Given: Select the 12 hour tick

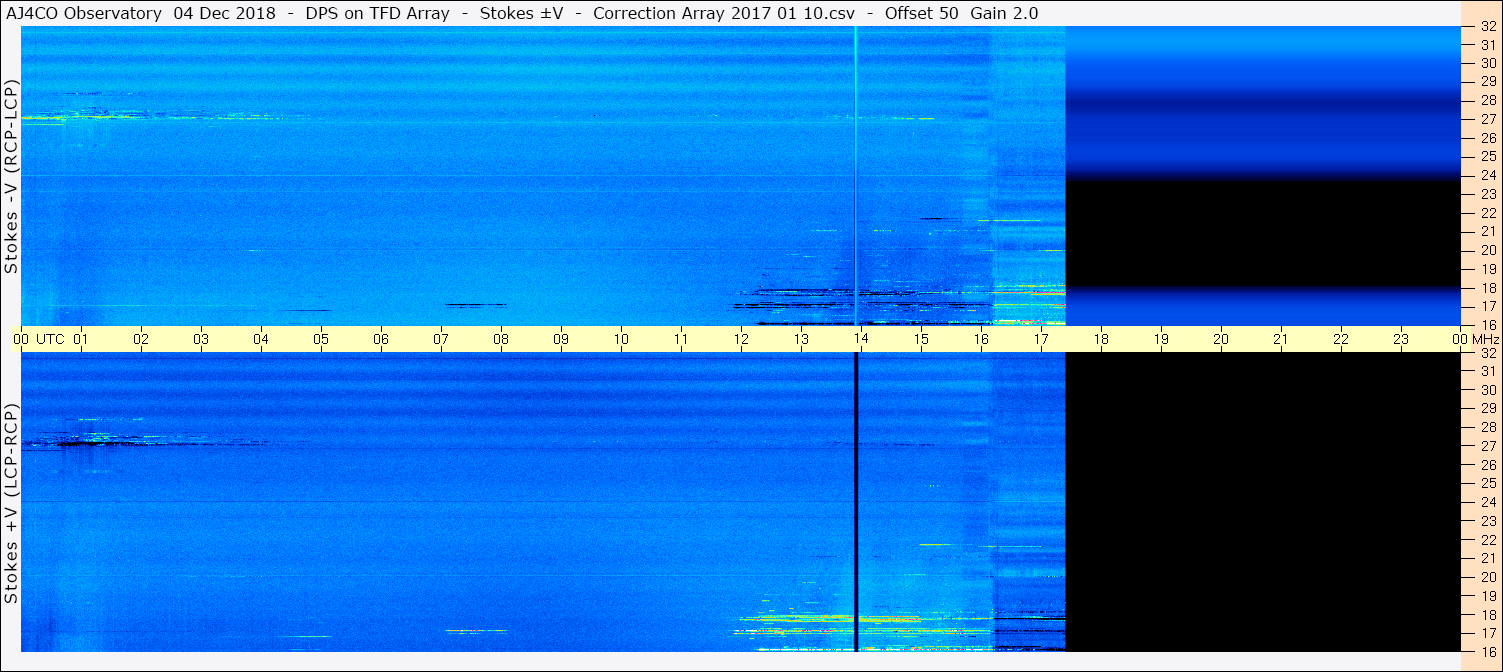Looking at the screenshot, I should 741,339.
